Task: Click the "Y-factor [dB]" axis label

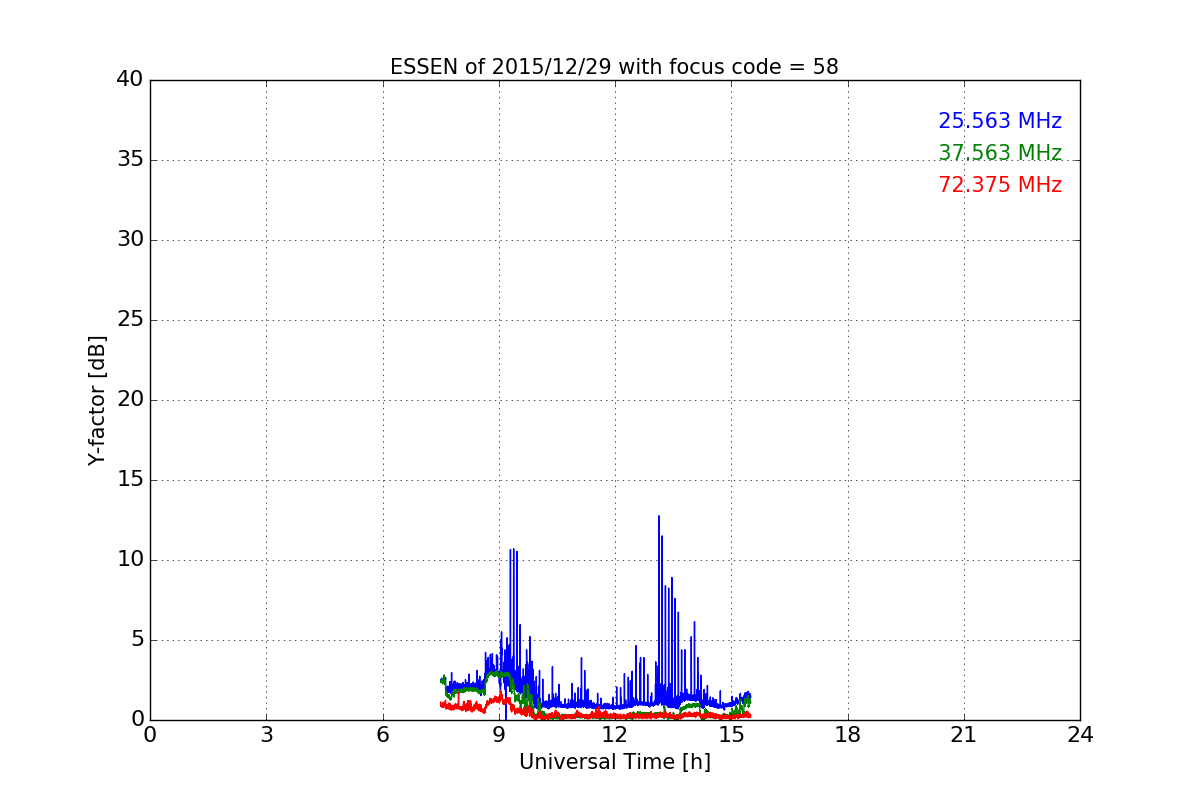Action: coord(97,400)
